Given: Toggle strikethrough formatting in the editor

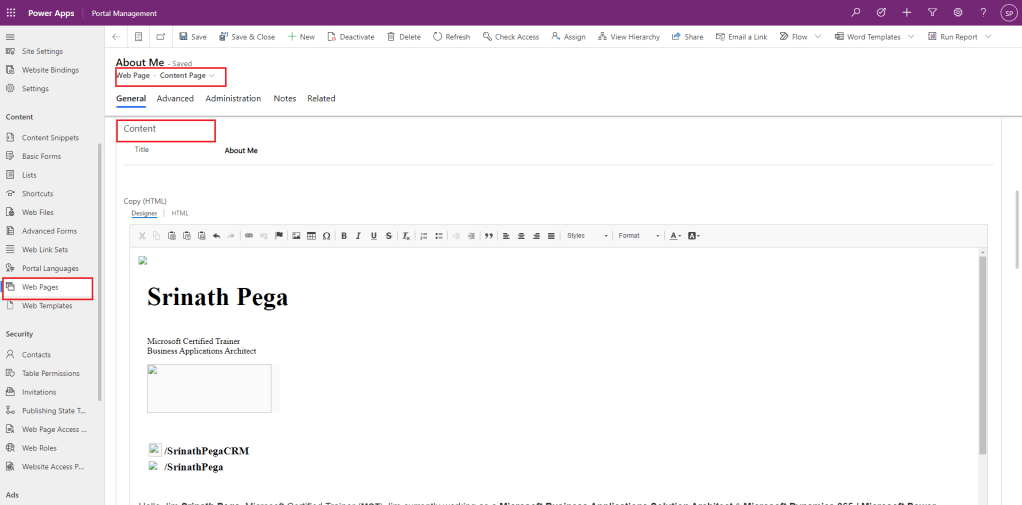Looking at the screenshot, I should tap(388, 236).
